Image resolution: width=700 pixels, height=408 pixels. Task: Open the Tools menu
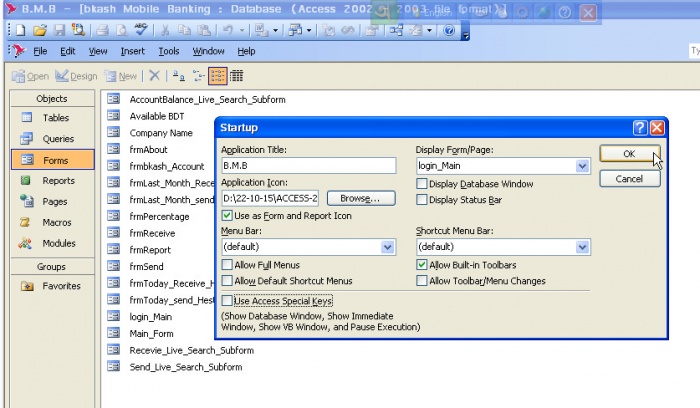[x=169, y=51]
